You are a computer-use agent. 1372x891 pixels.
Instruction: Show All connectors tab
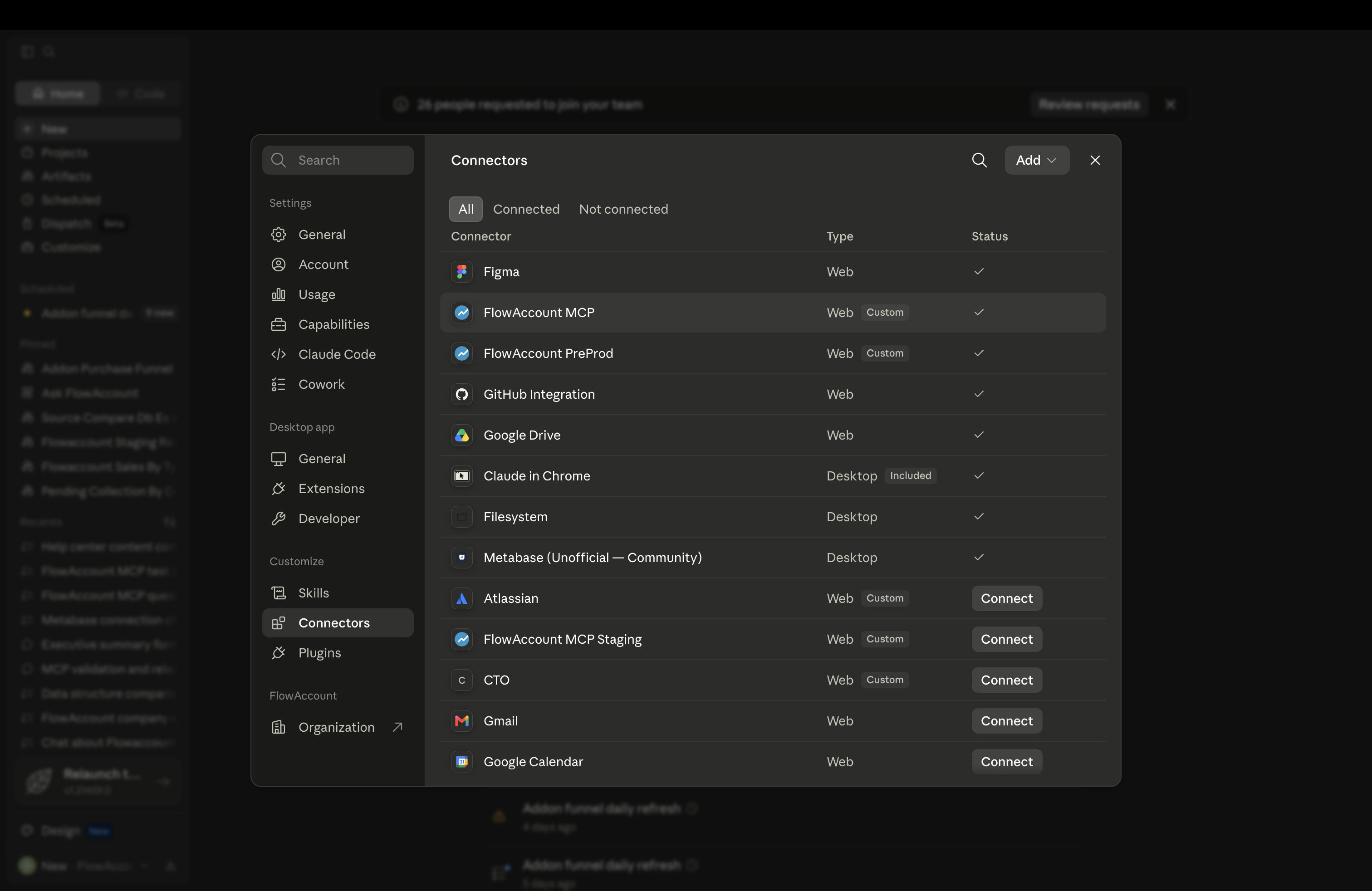tap(466, 209)
